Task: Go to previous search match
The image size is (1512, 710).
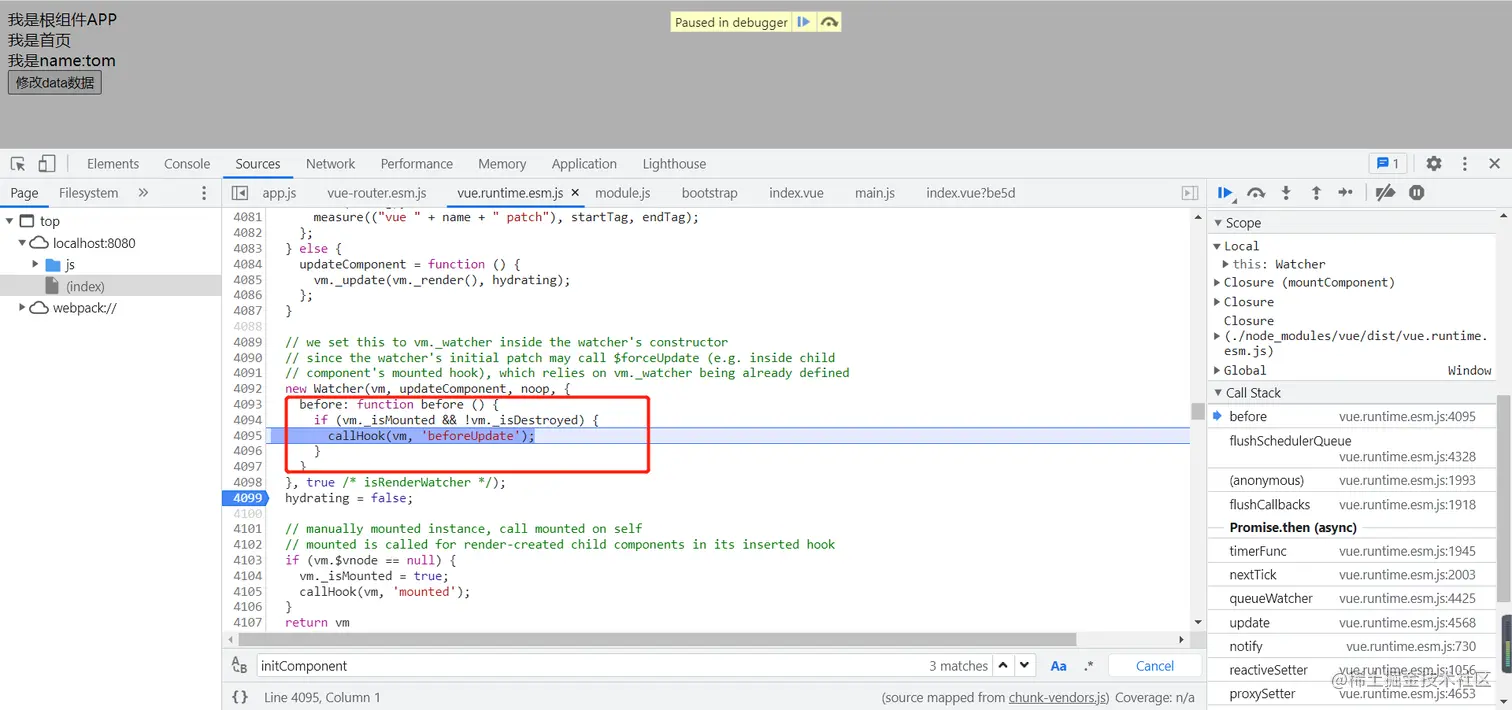Action: [x=1003, y=666]
